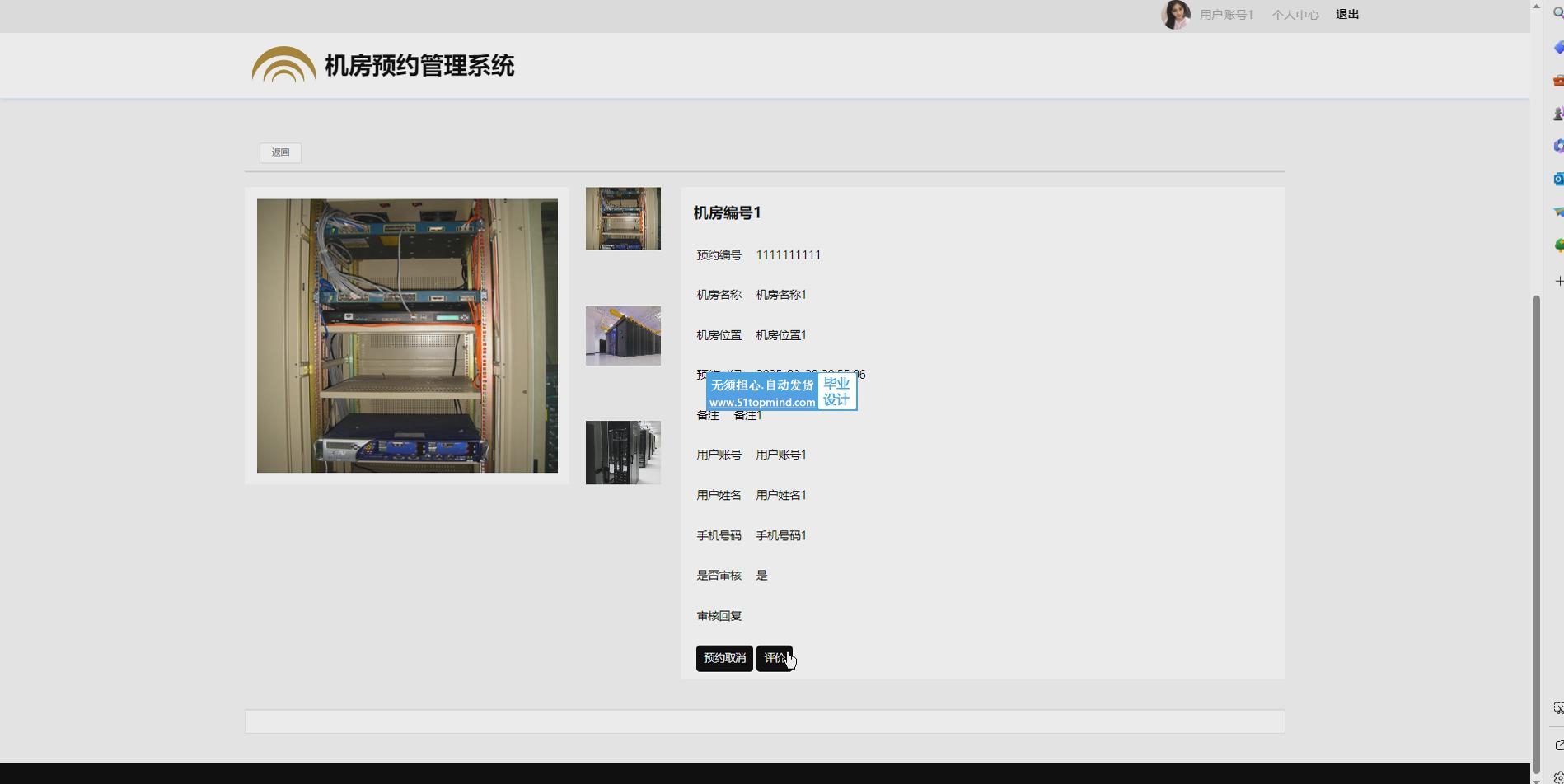Select the black-and-white cabinet thumbnail

point(623,453)
